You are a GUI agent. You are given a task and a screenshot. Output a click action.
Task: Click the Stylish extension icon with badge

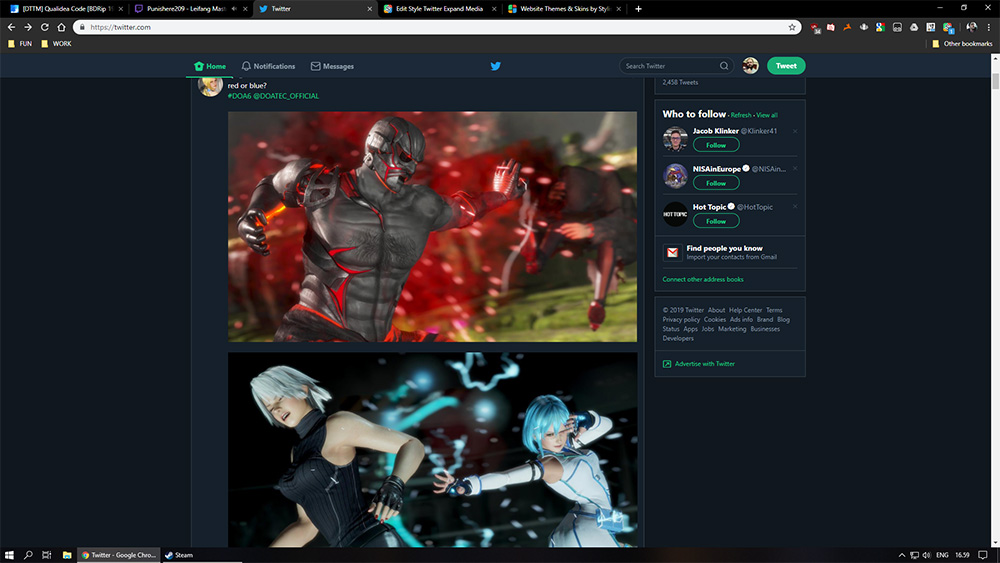[x=948, y=27]
